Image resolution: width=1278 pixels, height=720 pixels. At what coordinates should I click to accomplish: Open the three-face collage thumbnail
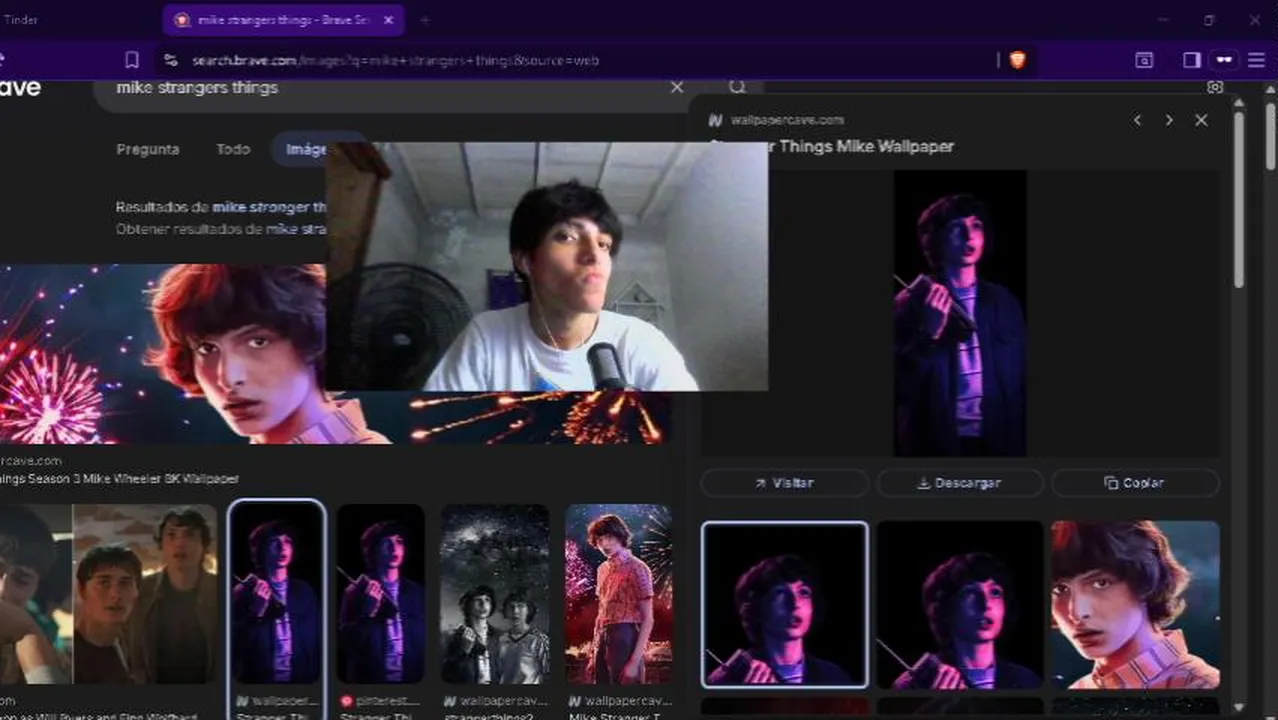(x=108, y=593)
